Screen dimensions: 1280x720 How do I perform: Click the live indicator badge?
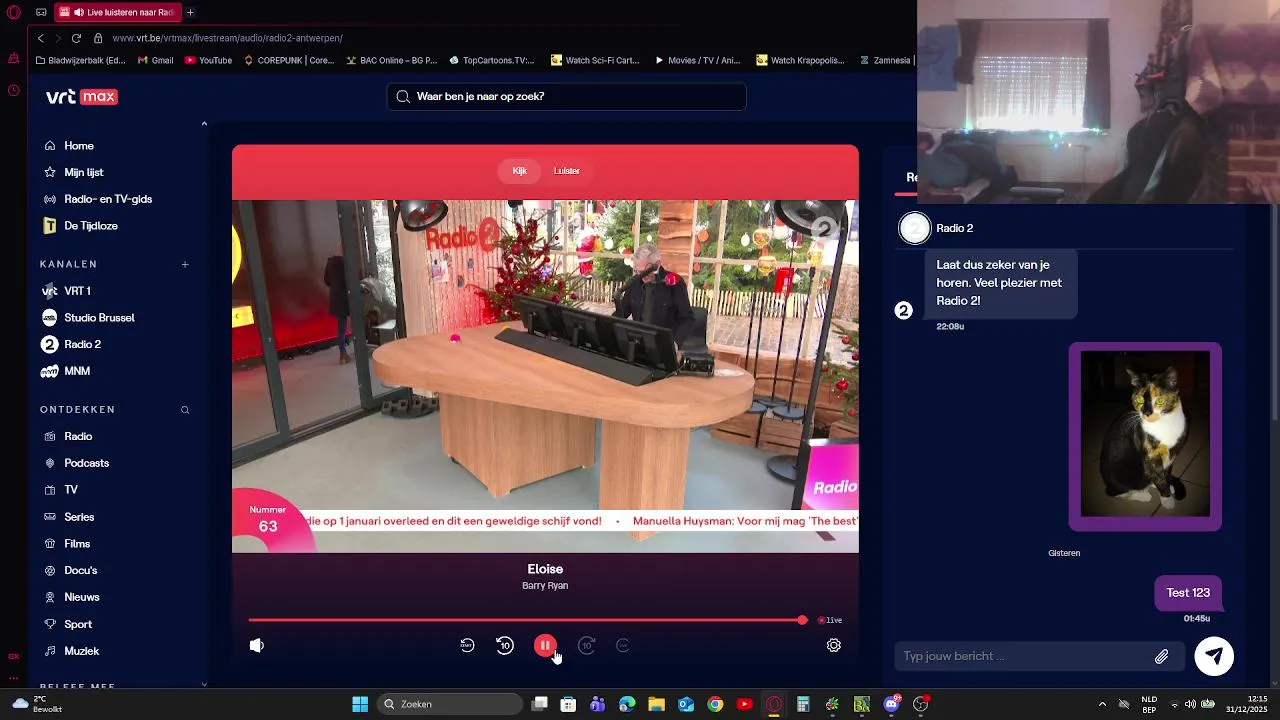(830, 620)
